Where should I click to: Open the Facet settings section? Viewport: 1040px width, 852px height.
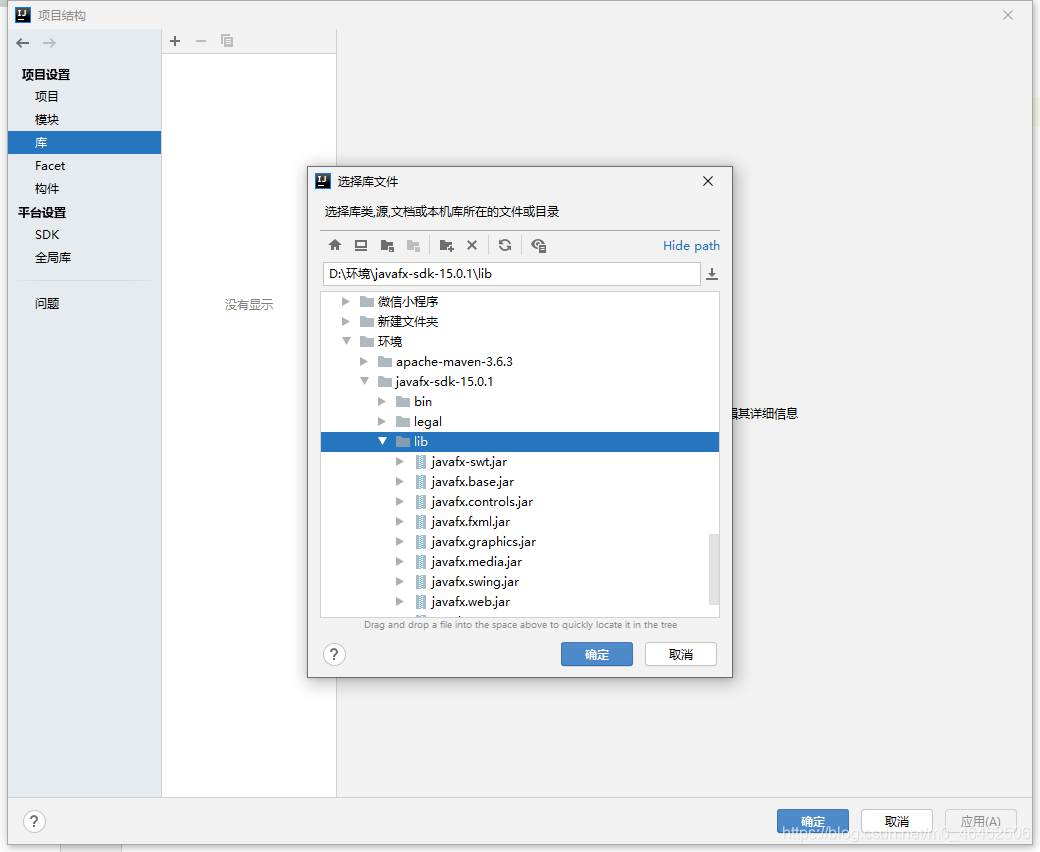coord(50,166)
